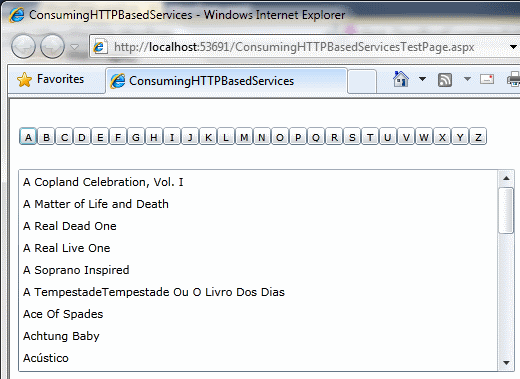
Task: Select letter G filter button
Action: pyautogui.click(x=136, y=137)
